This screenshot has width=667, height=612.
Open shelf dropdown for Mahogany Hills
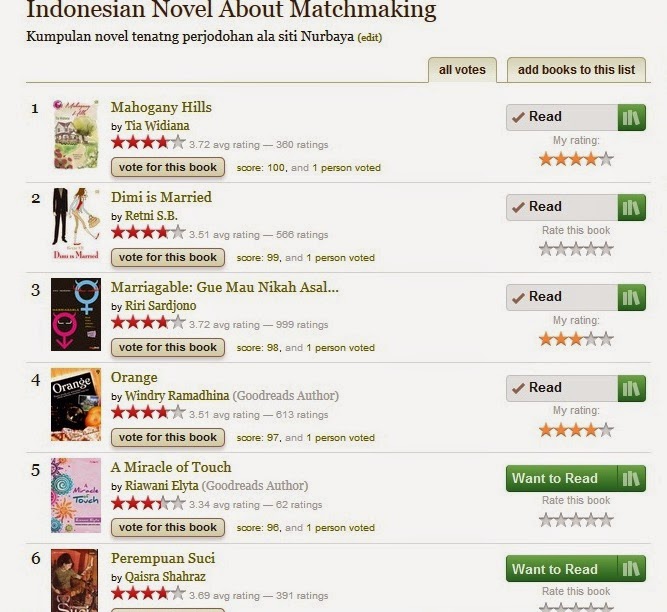631,117
